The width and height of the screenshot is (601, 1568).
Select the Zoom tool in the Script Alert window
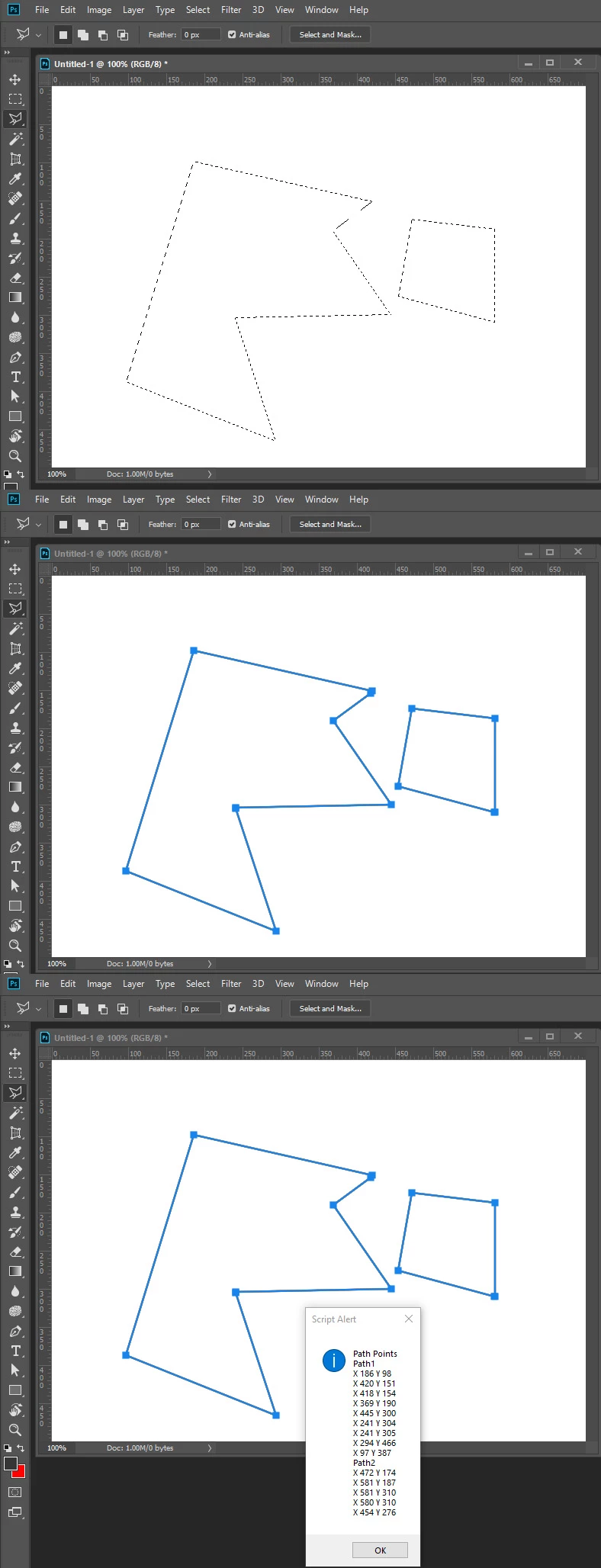click(x=14, y=1430)
